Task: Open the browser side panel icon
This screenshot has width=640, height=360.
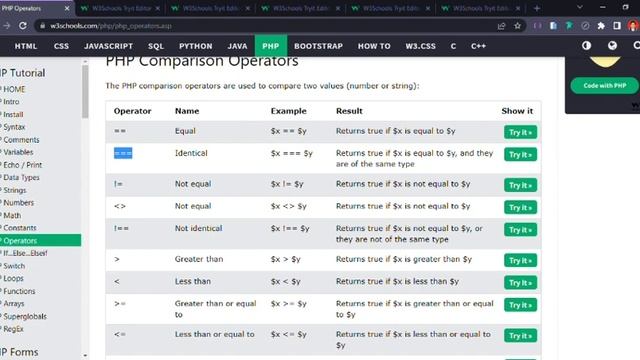Action: (x=617, y=26)
